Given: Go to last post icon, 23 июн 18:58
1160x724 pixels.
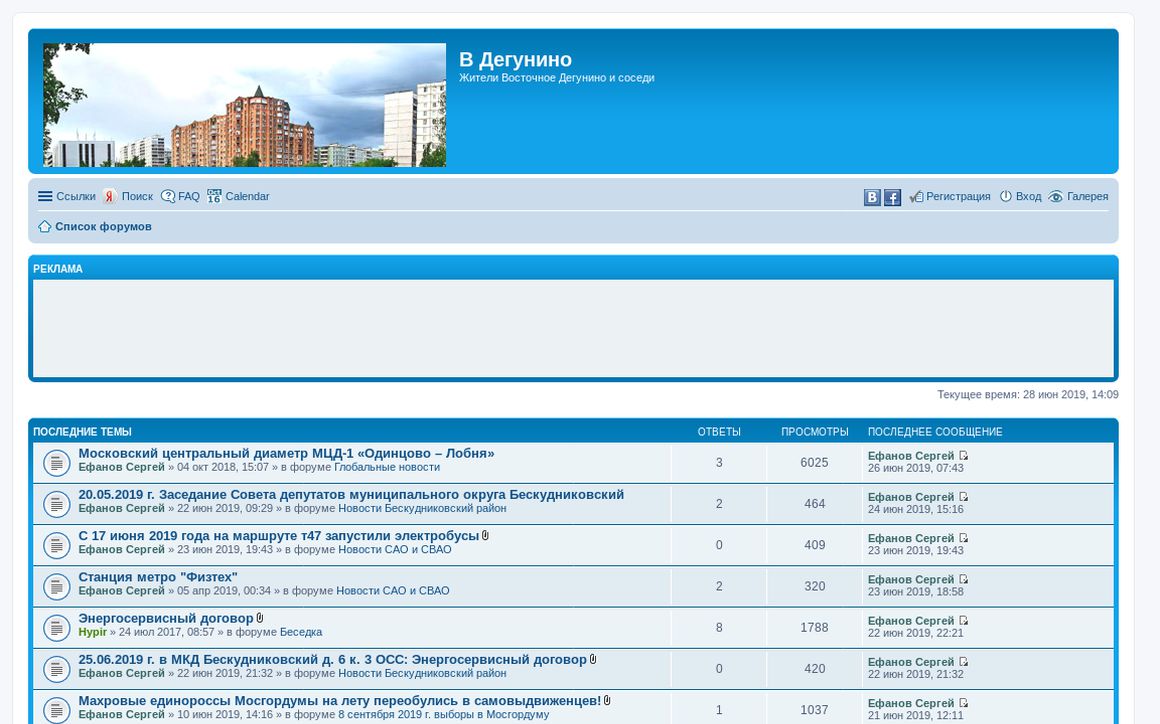Looking at the screenshot, I should coord(963,580).
